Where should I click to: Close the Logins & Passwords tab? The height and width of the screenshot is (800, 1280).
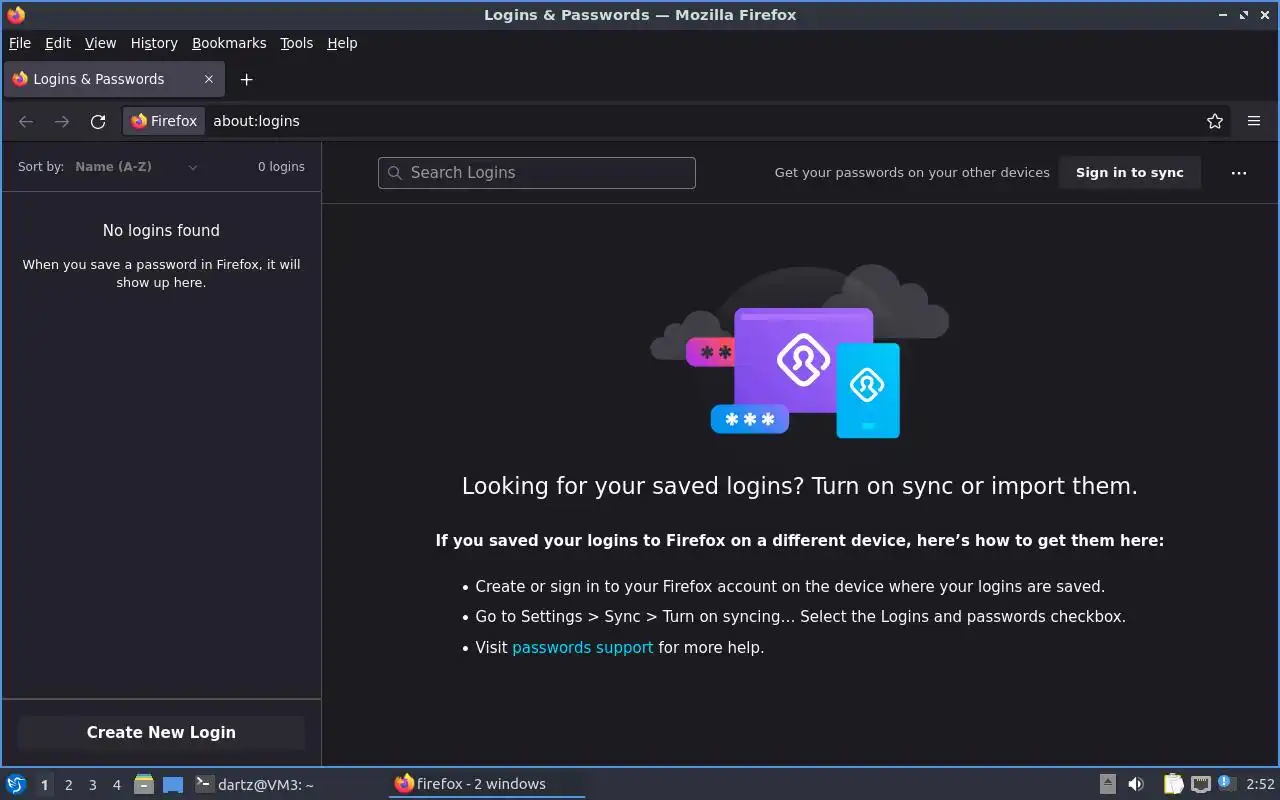209,79
